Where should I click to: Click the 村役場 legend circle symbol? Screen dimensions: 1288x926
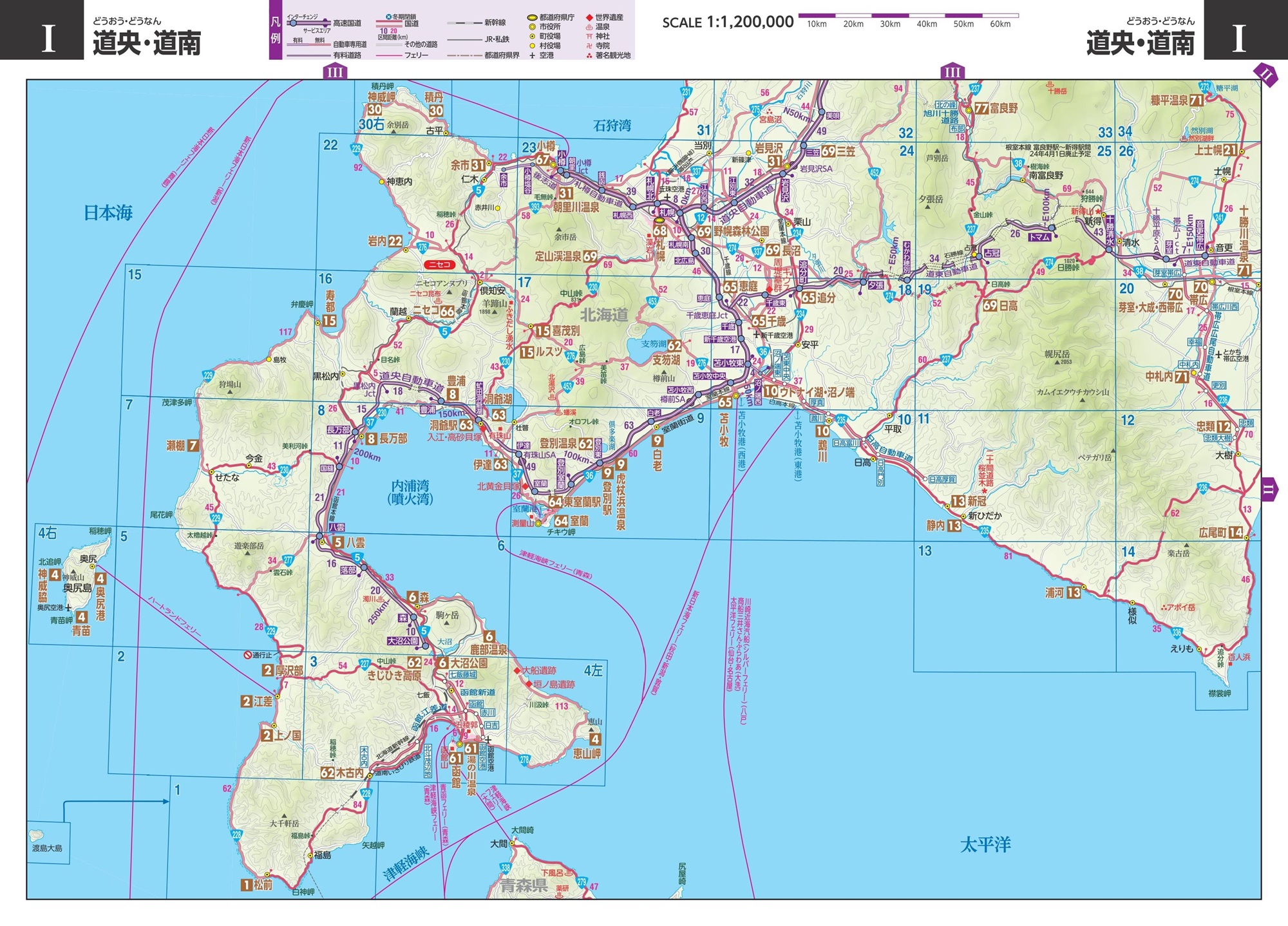[x=532, y=46]
